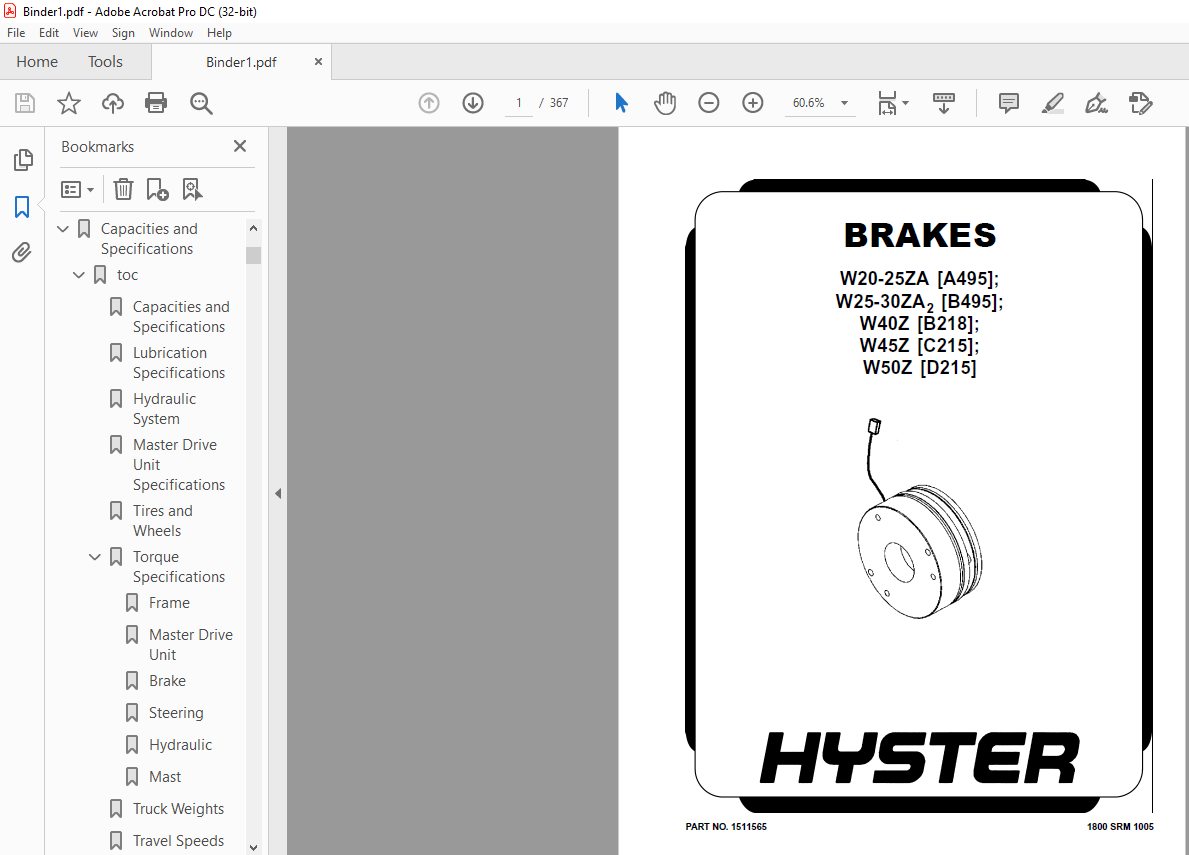
Task: Delete selected bookmark with trash icon
Action: coord(123,189)
